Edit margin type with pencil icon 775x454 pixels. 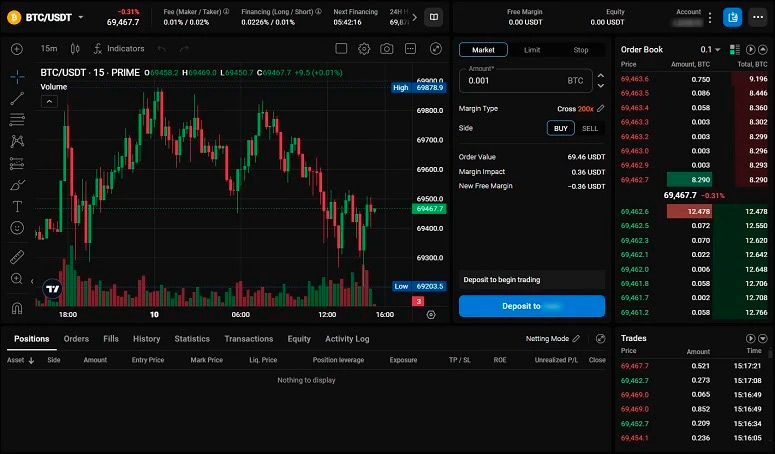tap(600, 108)
